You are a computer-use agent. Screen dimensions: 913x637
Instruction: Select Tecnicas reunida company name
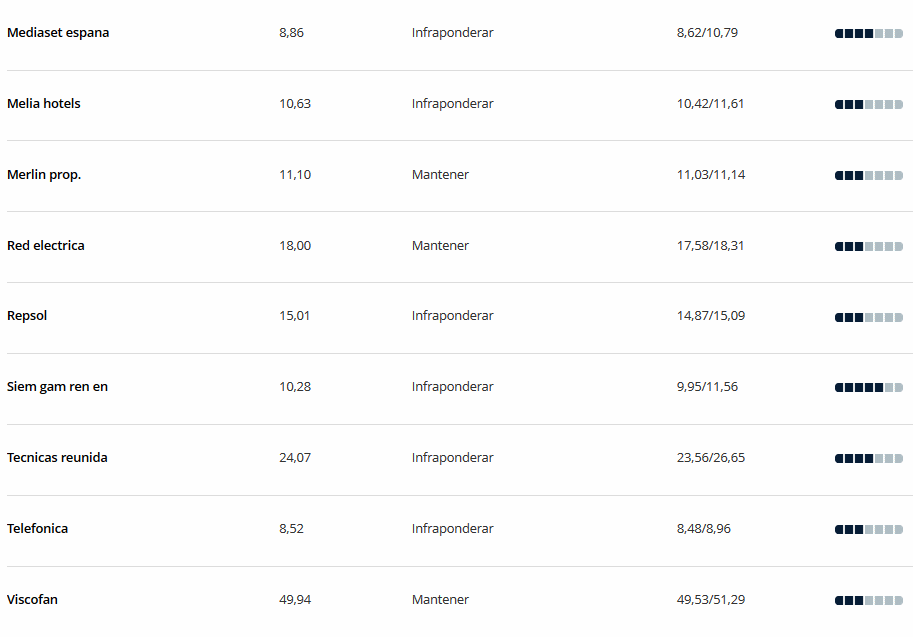tap(57, 458)
